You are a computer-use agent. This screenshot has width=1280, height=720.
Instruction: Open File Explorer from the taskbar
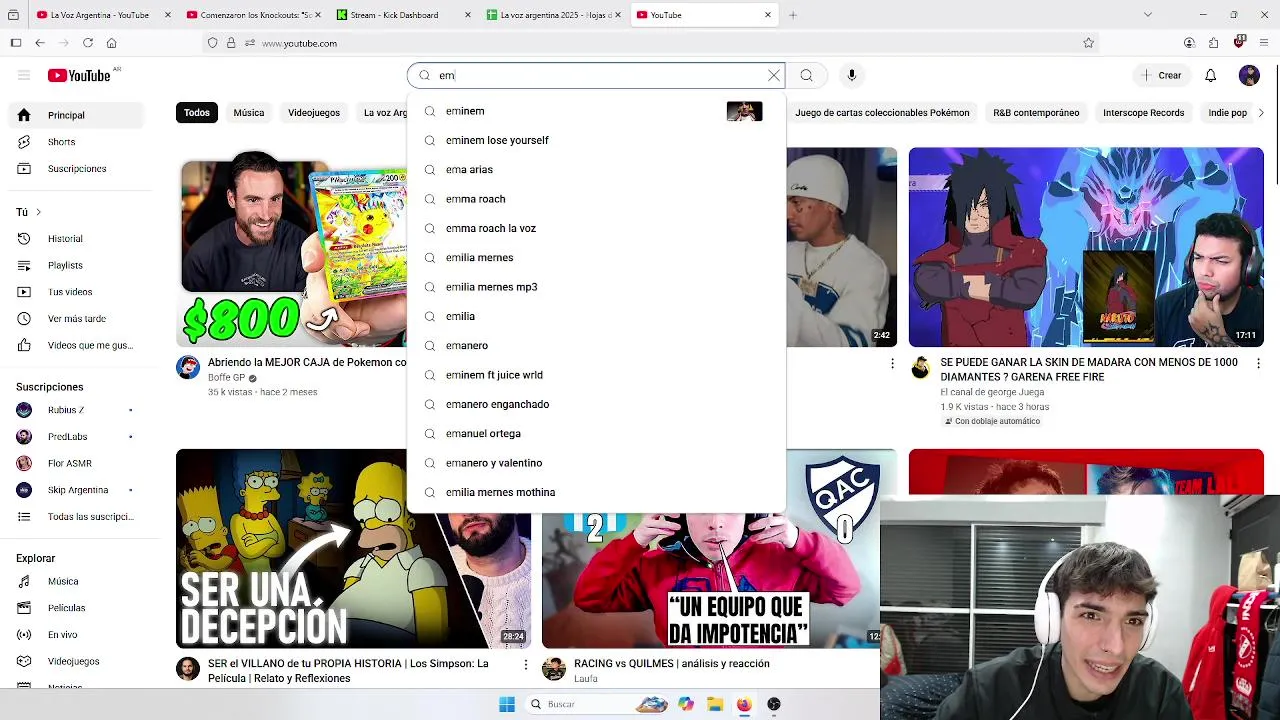coord(715,704)
